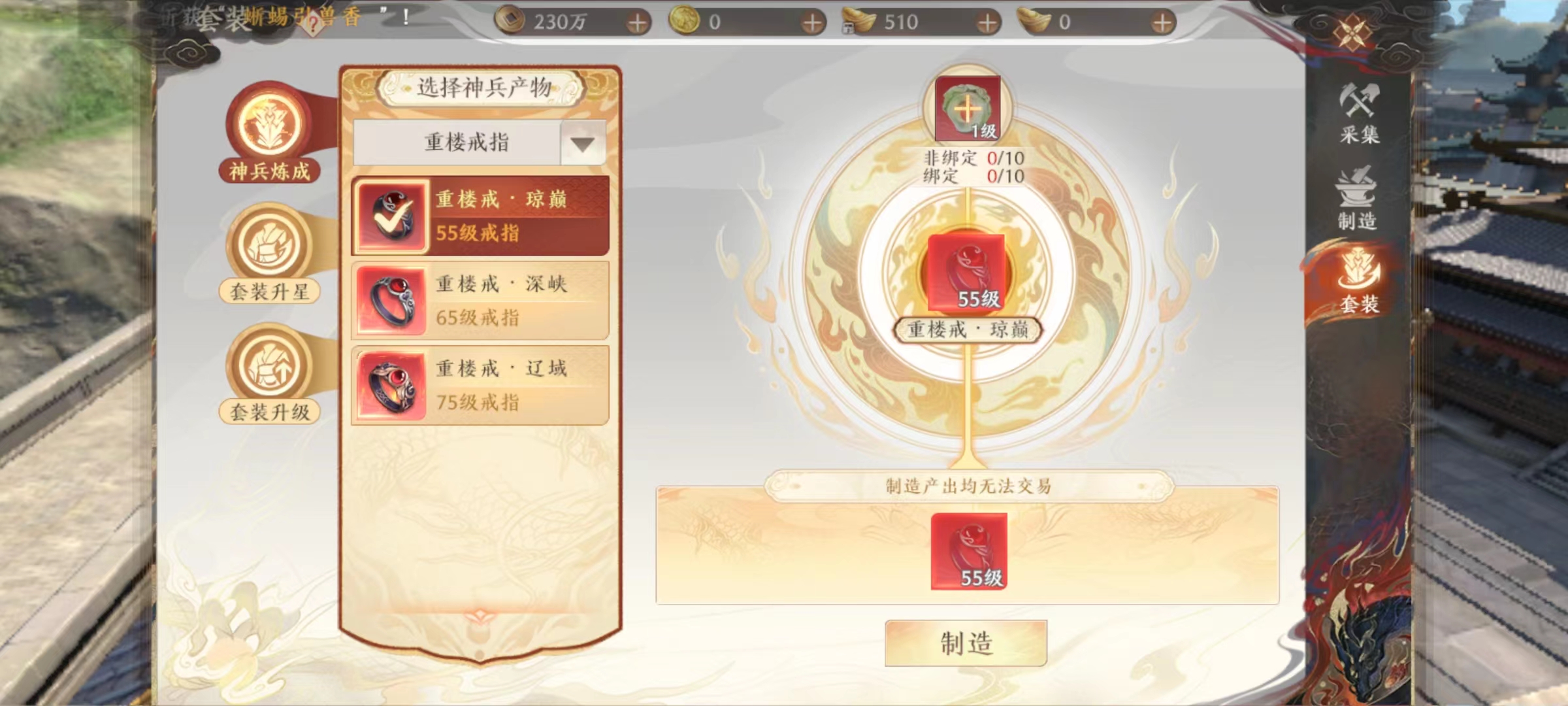Add silver ingots via the last plus
The image size is (1568, 706).
pyautogui.click(x=1162, y=23)
